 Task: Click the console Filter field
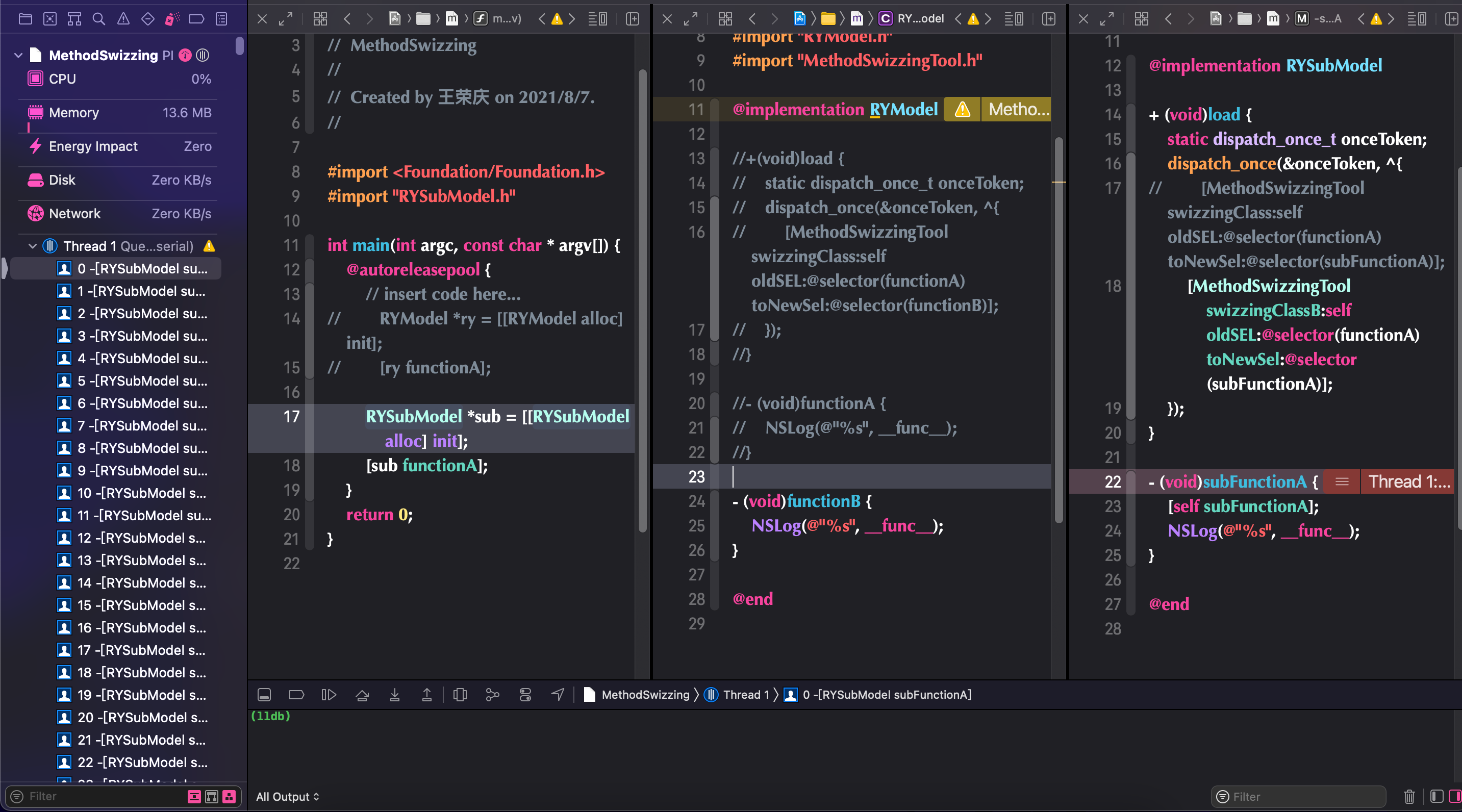pyautogui.click(x=1299, y=797)
